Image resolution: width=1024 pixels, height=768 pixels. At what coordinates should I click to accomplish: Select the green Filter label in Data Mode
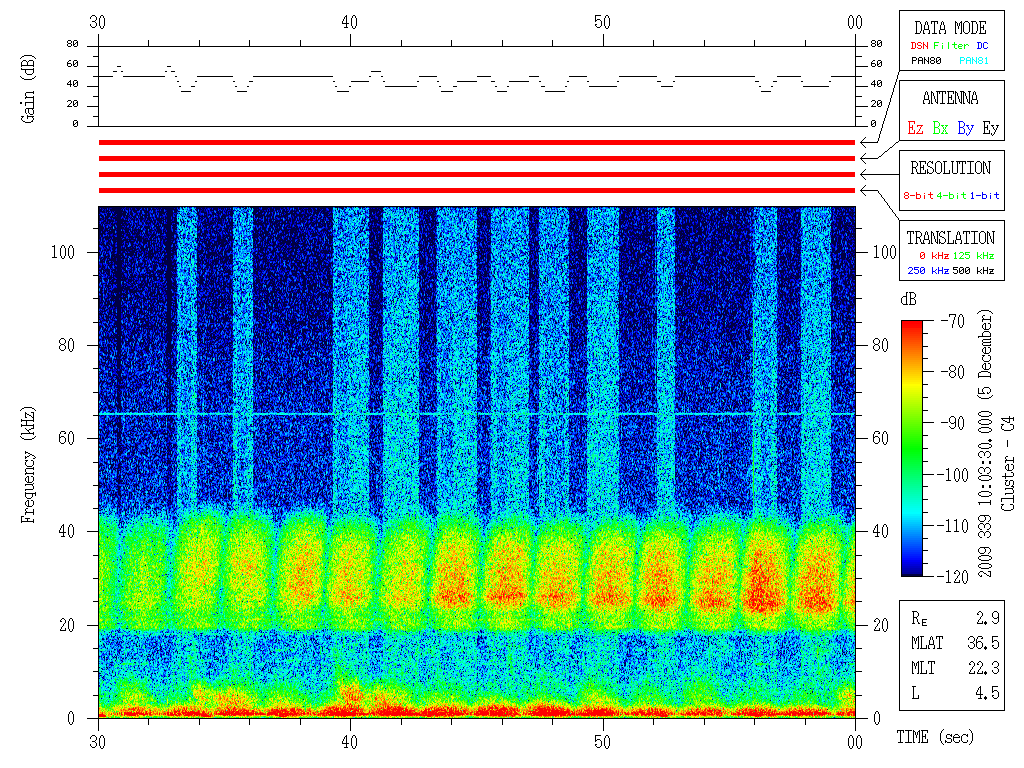pos(951,45)
